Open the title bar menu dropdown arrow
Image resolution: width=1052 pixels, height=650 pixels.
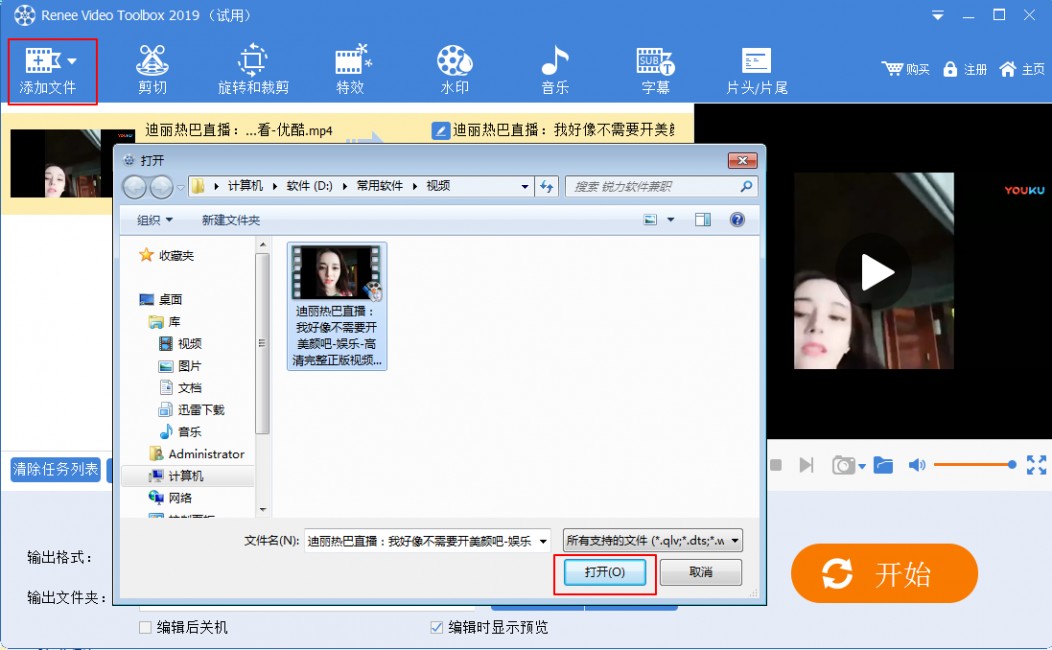[937, 15]
